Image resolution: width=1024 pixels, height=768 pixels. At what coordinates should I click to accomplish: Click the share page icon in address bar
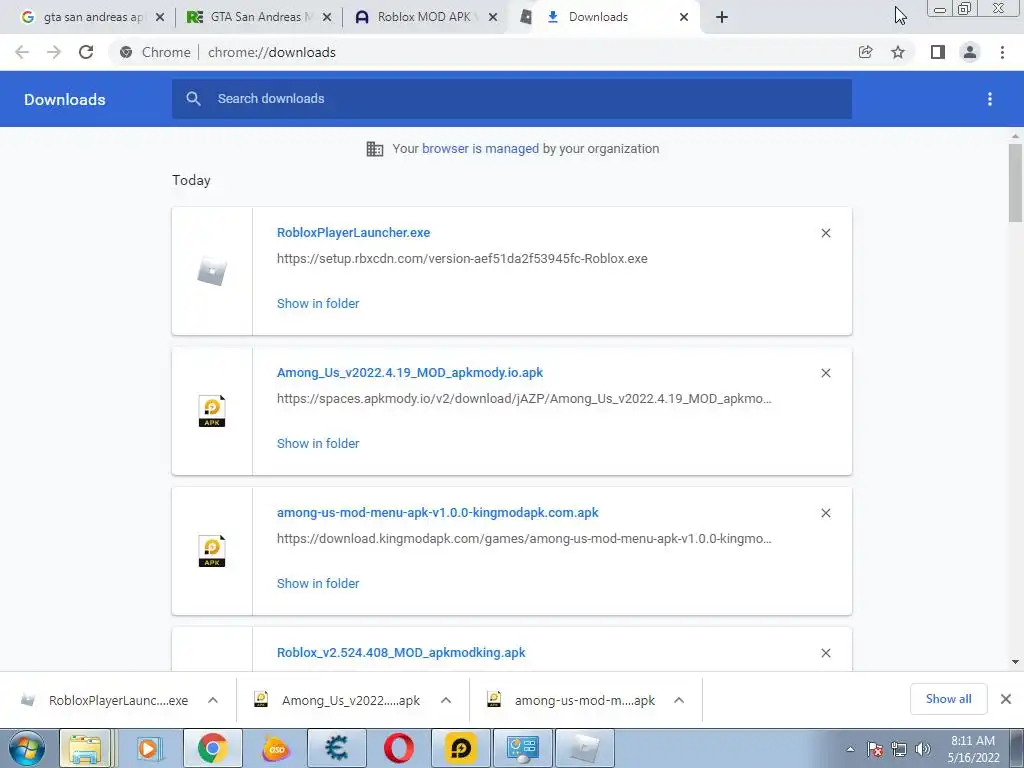[x=865, y=52]
